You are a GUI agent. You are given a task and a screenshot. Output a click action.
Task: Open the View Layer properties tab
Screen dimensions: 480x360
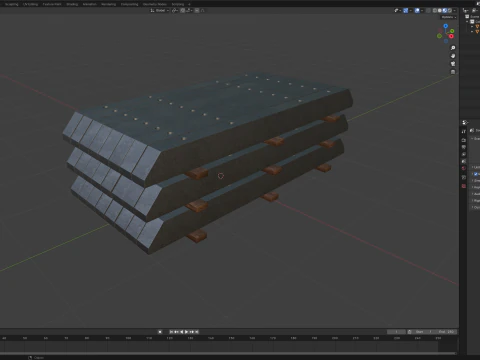pyautogui.click(x=464, y=155)
